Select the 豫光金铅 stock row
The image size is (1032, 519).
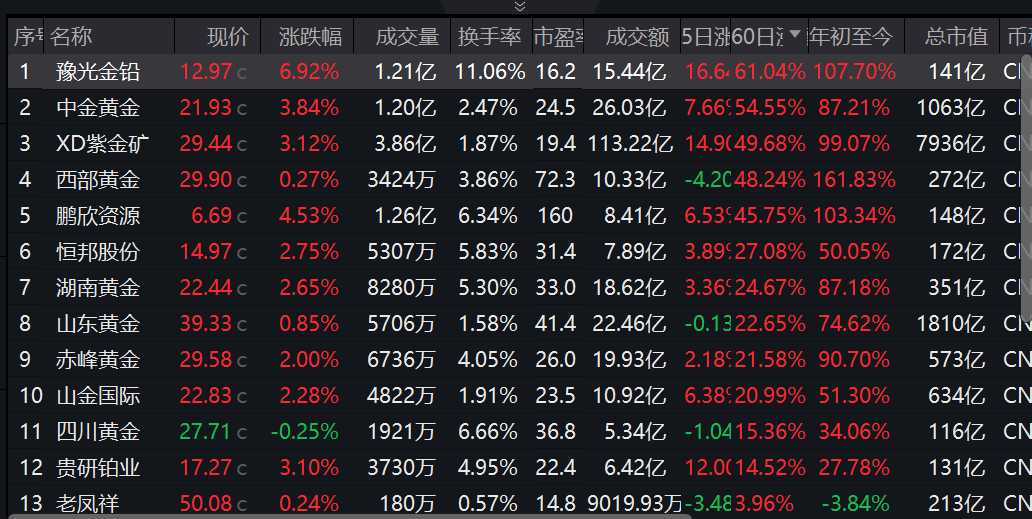coord(98,72)
